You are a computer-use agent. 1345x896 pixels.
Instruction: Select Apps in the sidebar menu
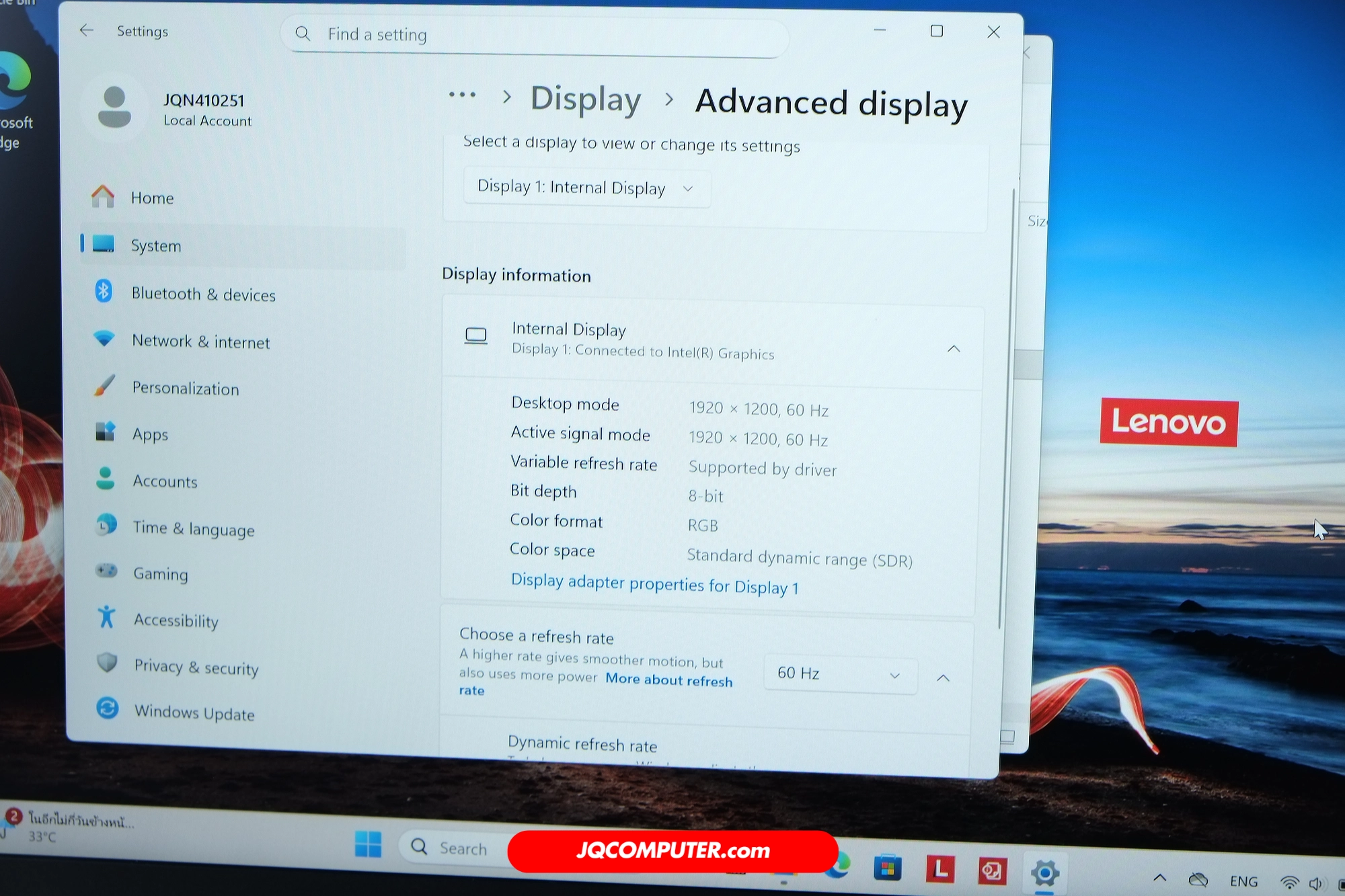pyautogui.click(x=150, y=434)
